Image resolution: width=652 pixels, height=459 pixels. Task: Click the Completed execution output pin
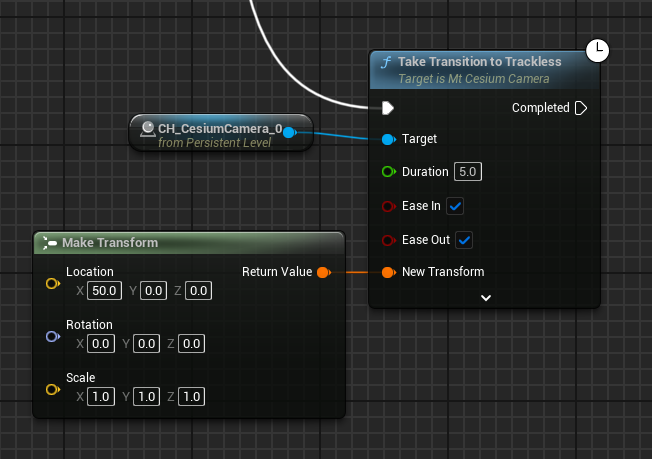pos(581,108)
